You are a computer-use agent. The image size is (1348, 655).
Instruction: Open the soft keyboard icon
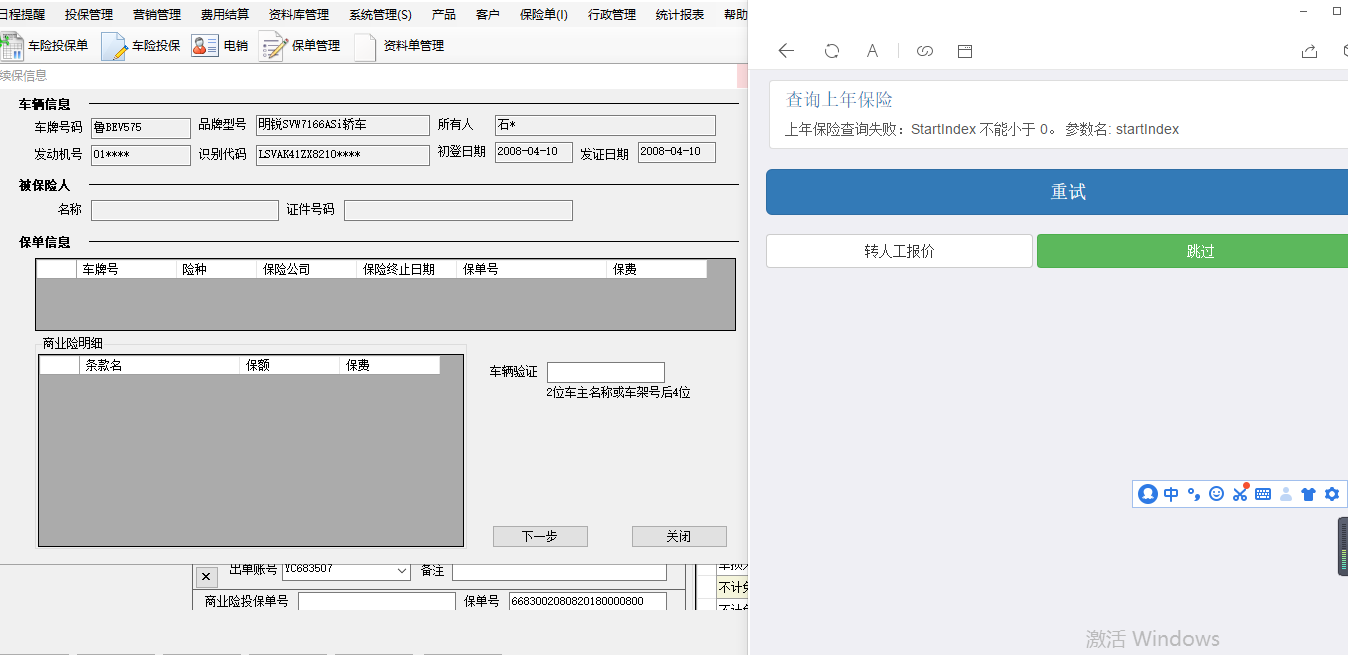(1263, 494)
